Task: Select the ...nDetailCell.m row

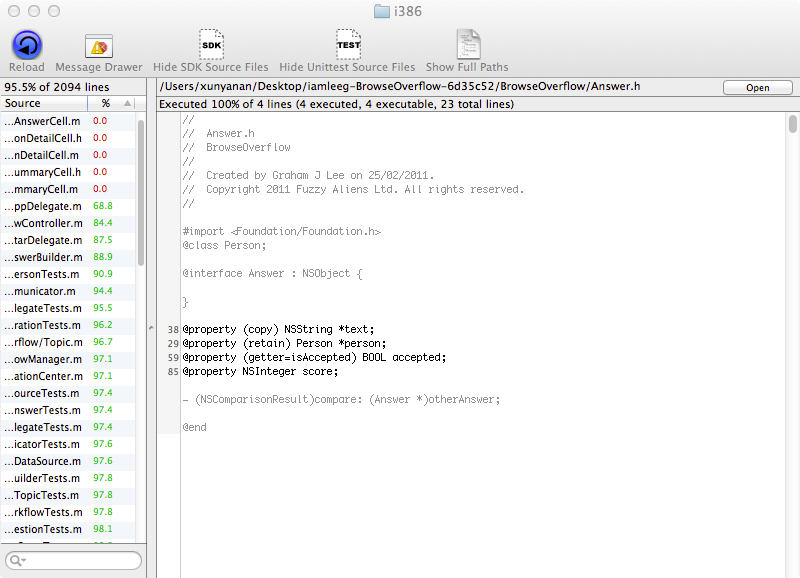Action: tap(67, 155)
